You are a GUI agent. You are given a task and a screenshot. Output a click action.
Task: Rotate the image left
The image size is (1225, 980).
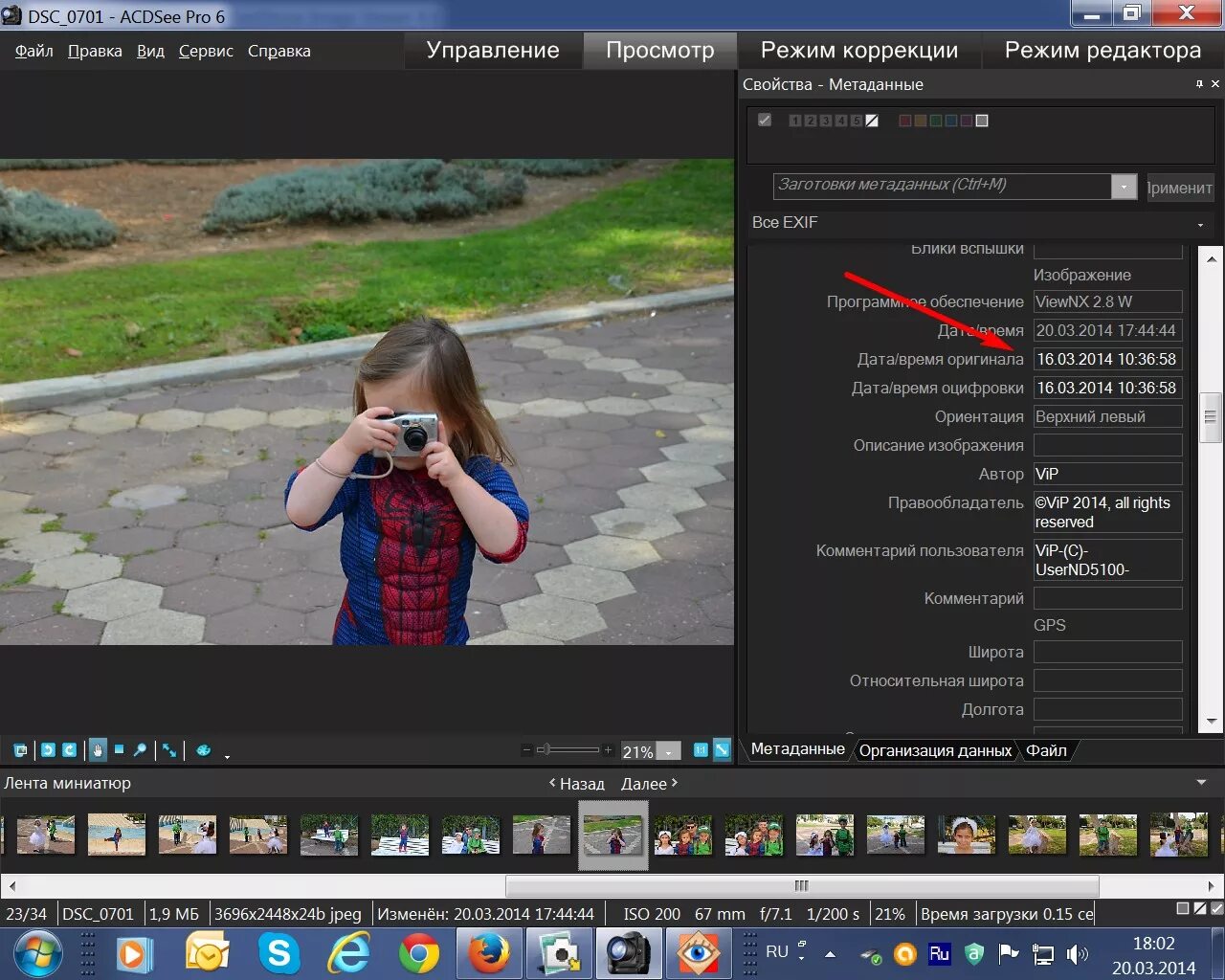pos(48,750)
